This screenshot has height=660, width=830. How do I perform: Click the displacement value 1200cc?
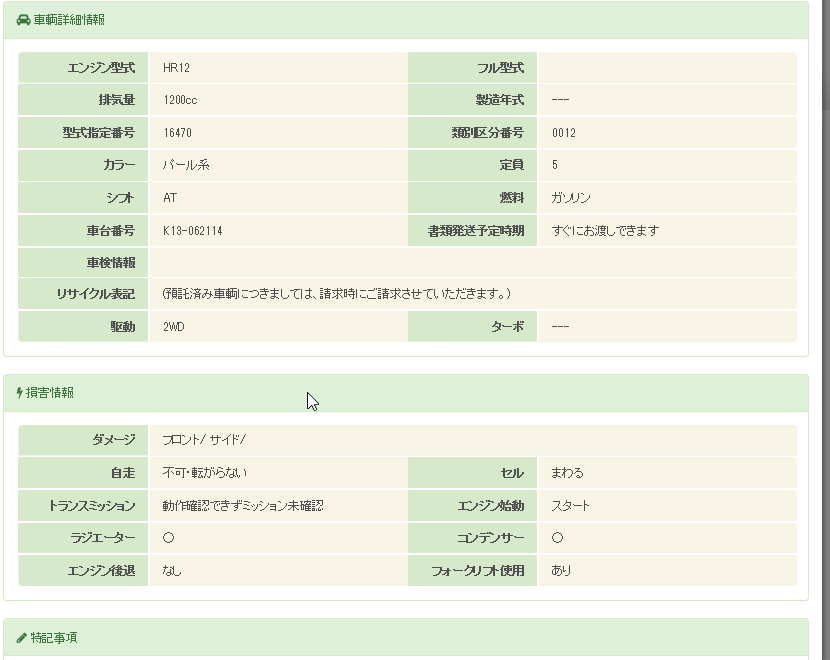[181, 101]
